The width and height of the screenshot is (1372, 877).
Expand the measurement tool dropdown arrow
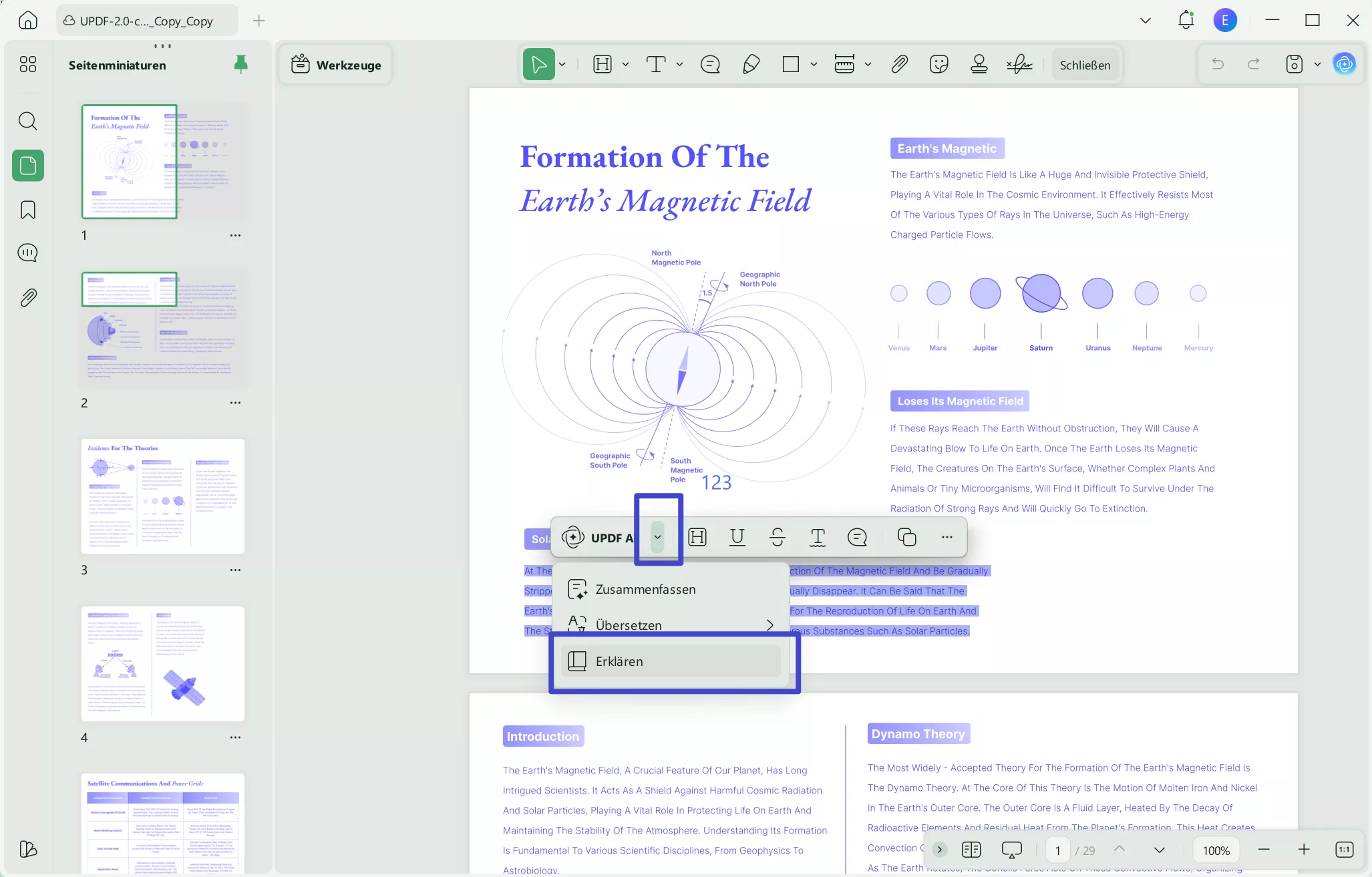pos(868,64)
